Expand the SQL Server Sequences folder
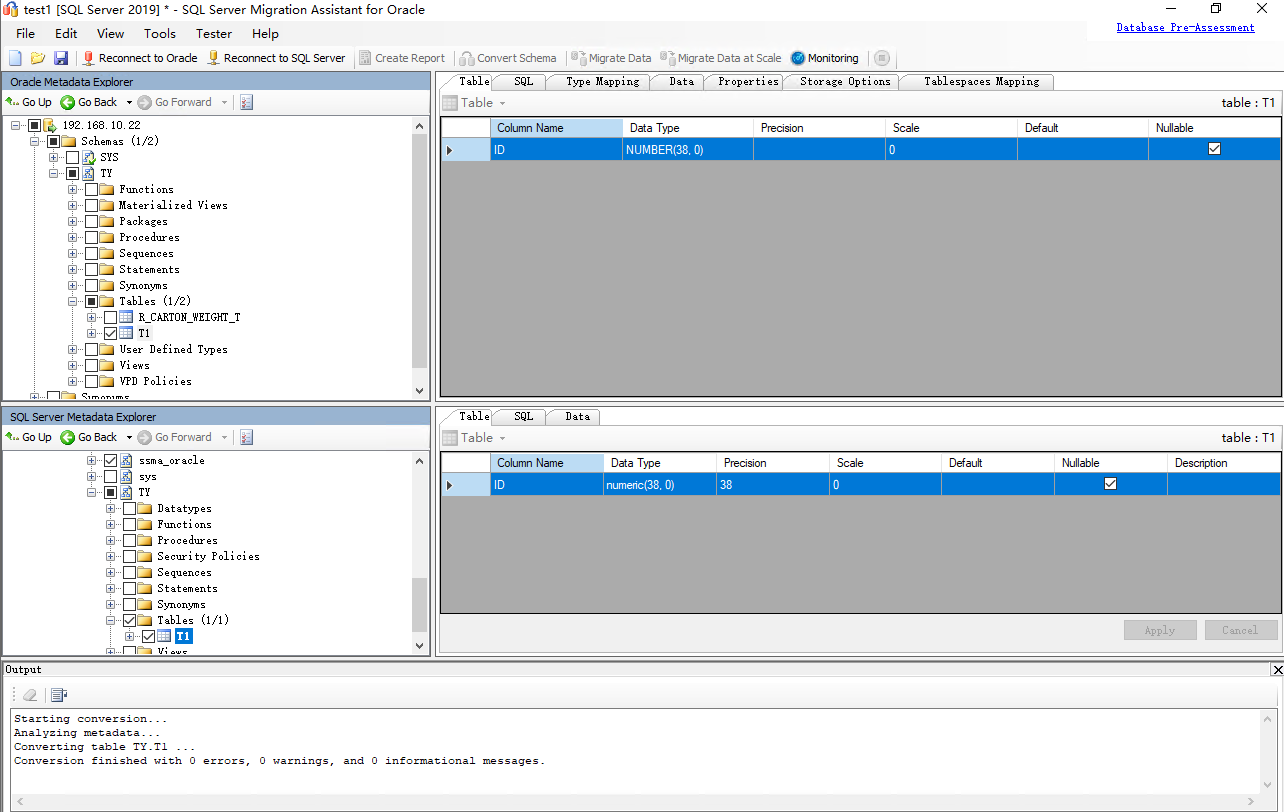This screenshot has width=1284, height=812. click(111, 572)
